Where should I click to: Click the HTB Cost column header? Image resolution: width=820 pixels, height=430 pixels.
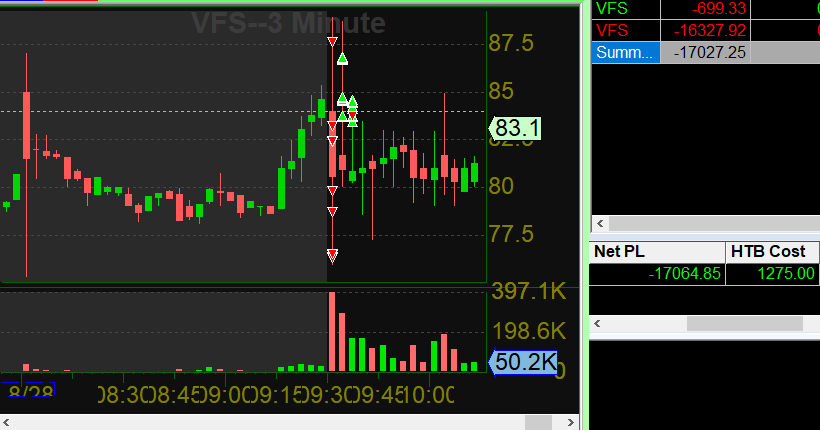click(x=772, y=252)
